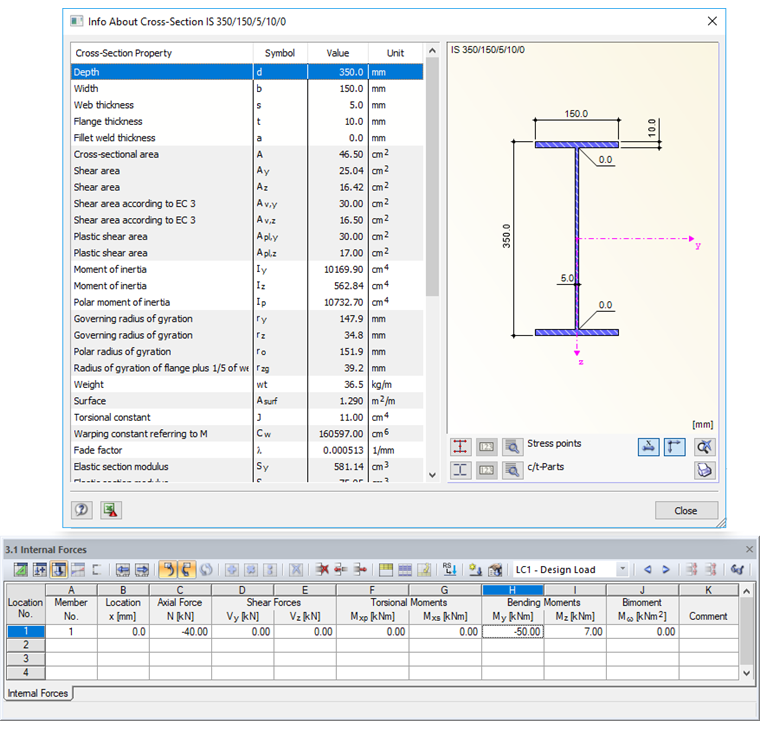Open help in cross-section dialog

82,510
